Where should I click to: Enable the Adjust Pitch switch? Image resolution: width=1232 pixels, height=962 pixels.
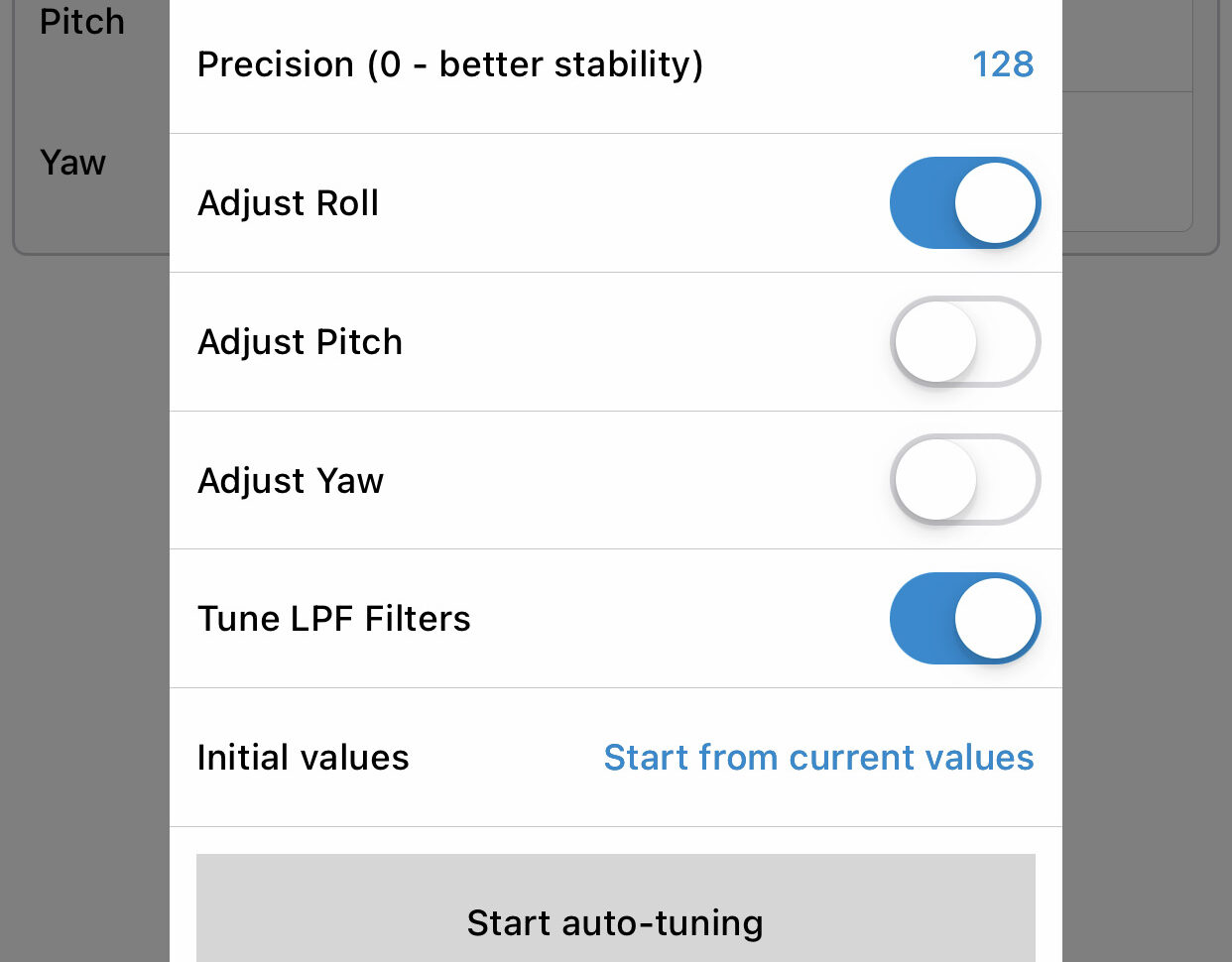click(964, 341)
